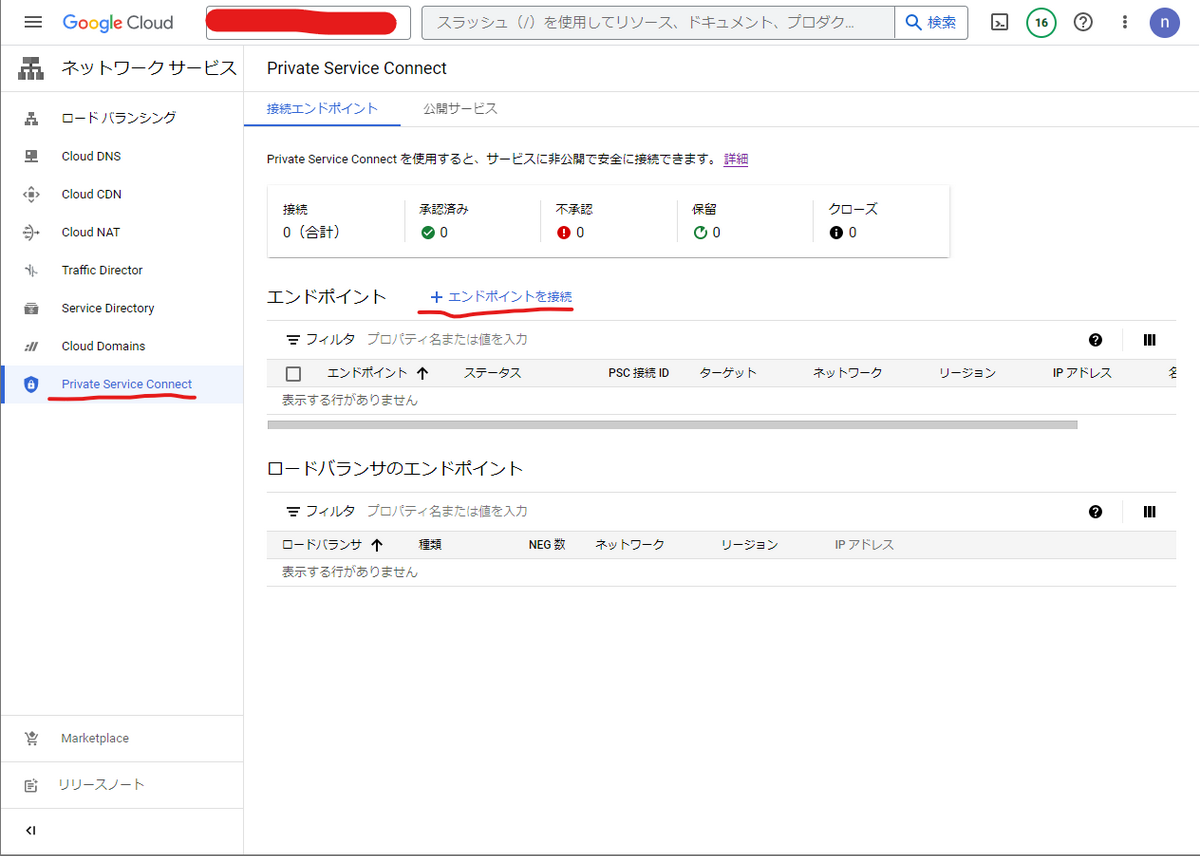
Task: Click the Private Service Connect shield icon
Action: 31,384
